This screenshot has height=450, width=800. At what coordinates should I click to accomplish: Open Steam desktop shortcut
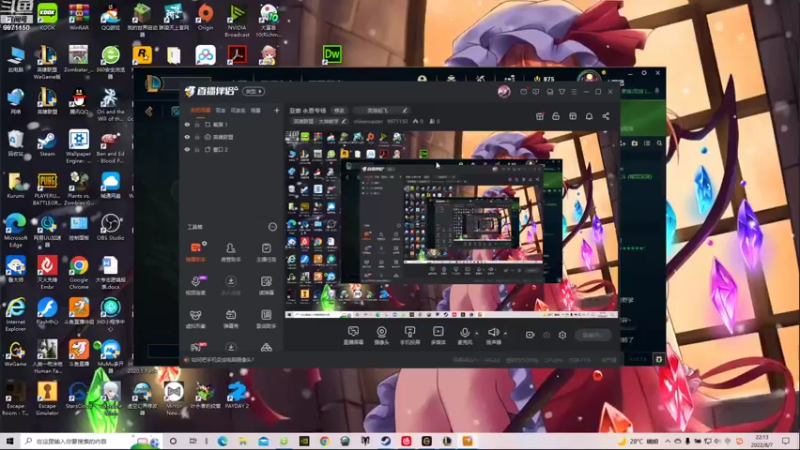[47, 143]
